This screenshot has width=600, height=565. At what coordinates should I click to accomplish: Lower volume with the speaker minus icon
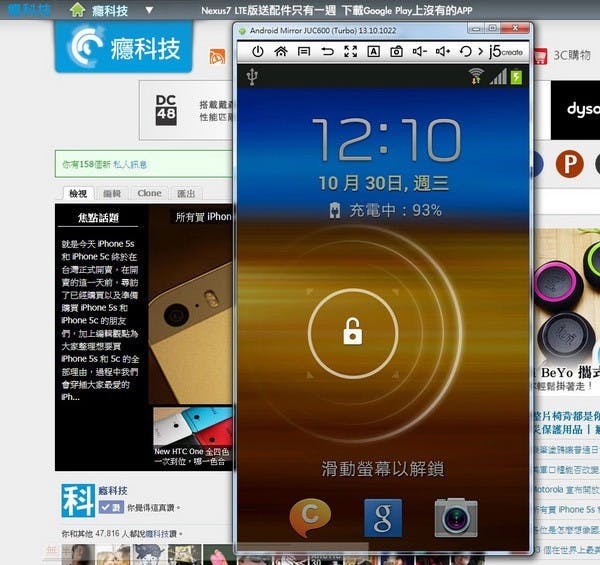point(419,51)
